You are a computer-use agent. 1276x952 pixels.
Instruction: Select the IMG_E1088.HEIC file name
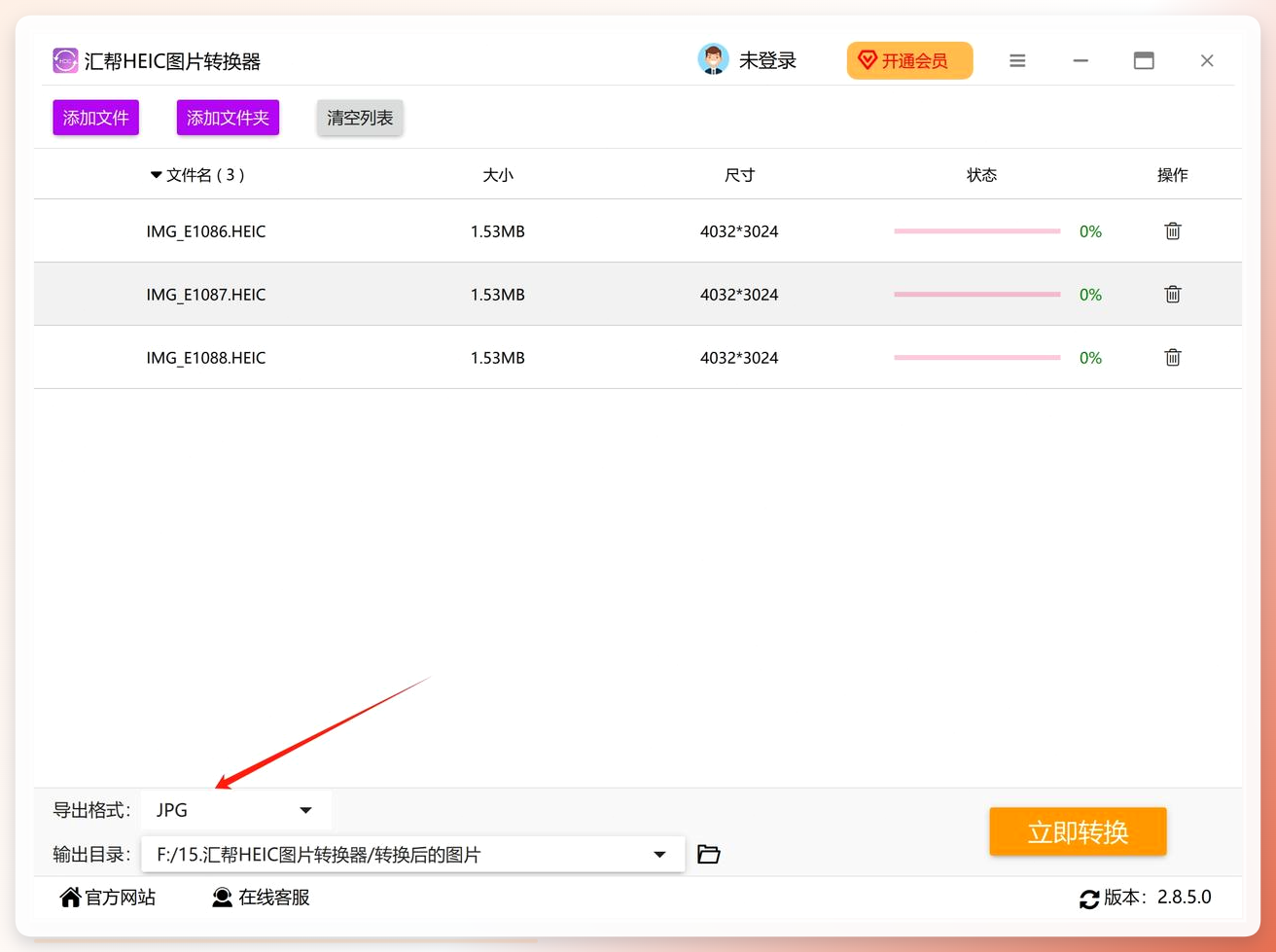point(206,358)
